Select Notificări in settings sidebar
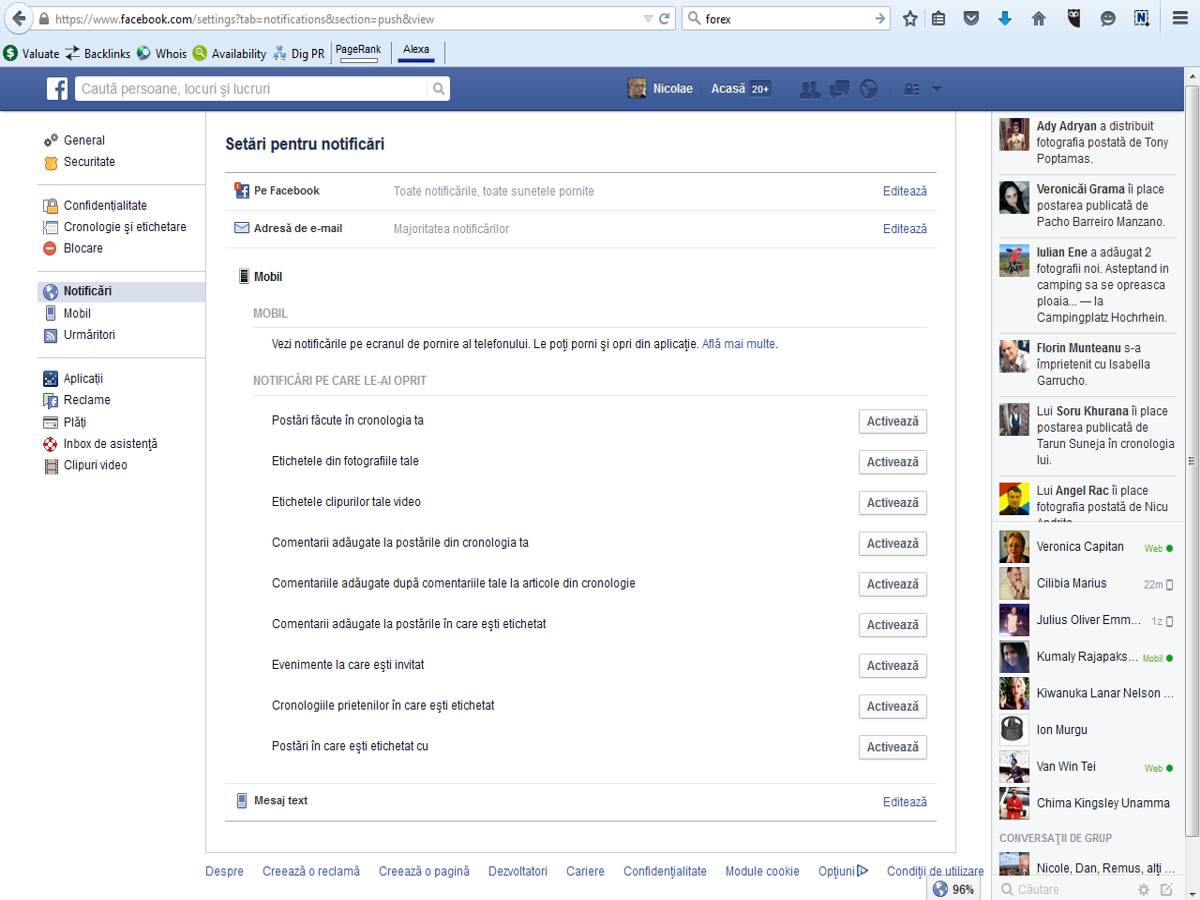This screenshot has width=1200, height=900. (122, 292)
